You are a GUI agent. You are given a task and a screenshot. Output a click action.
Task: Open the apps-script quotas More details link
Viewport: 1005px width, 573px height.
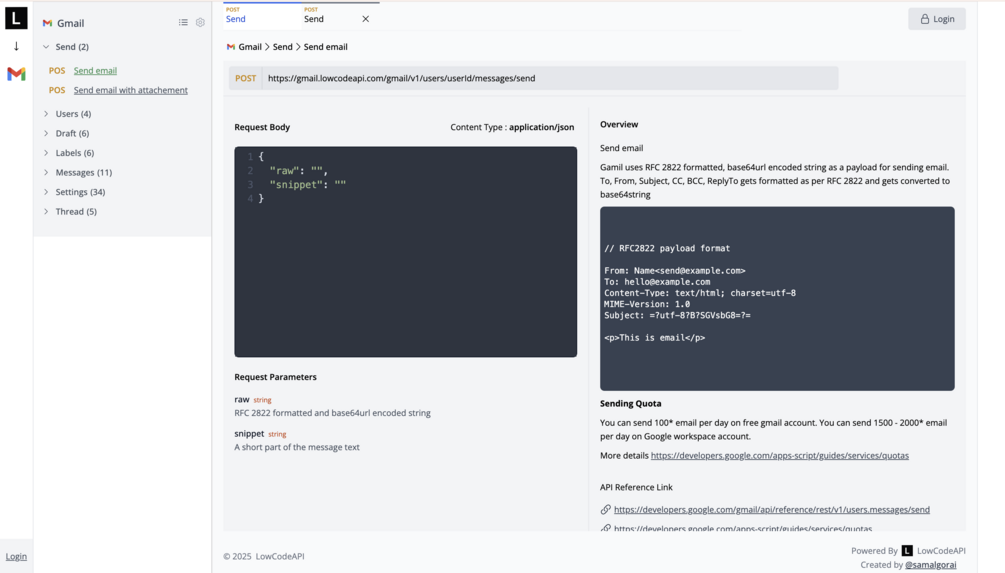tap(779, 455)
